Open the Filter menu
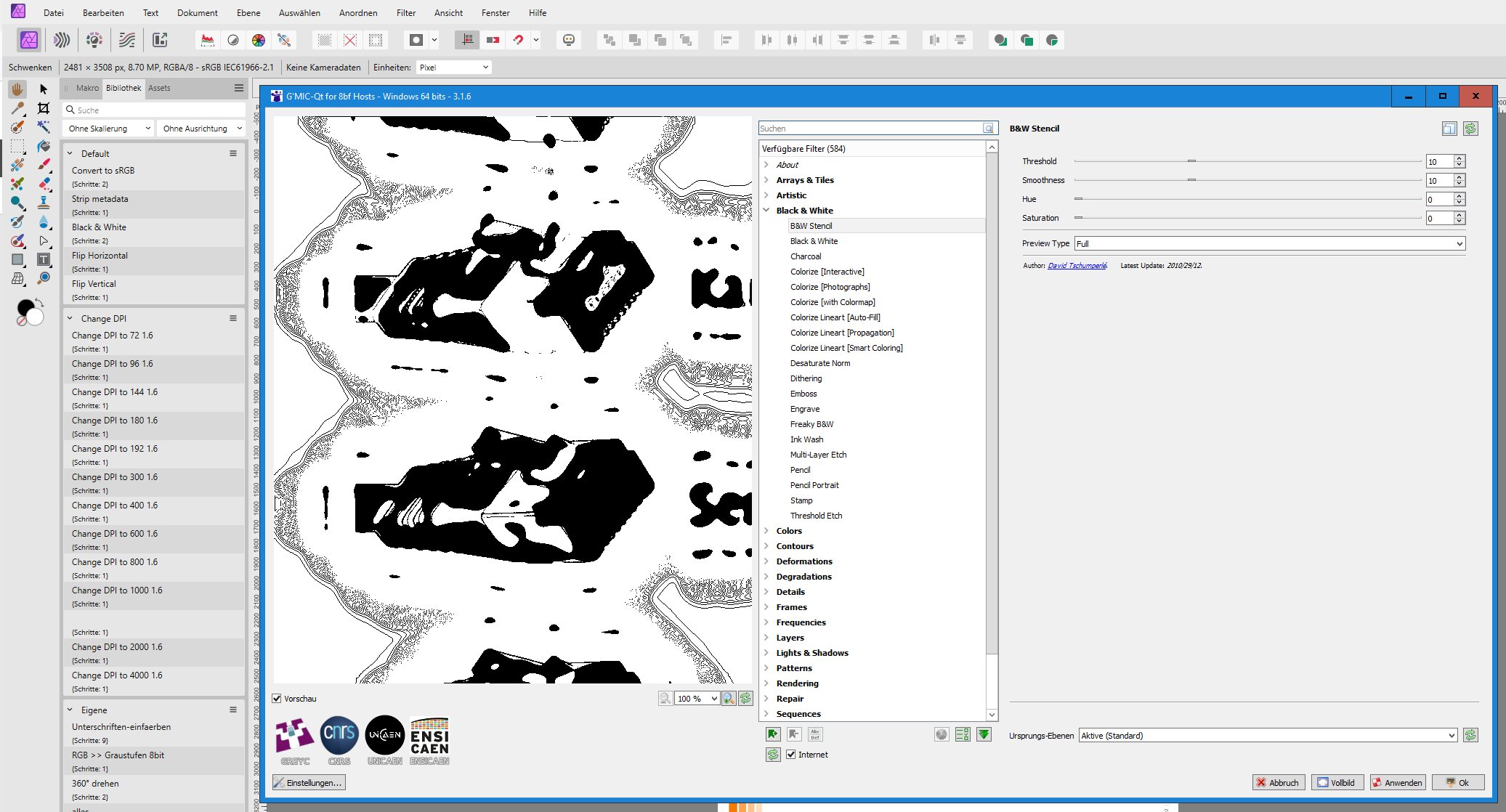 point(406,12)
